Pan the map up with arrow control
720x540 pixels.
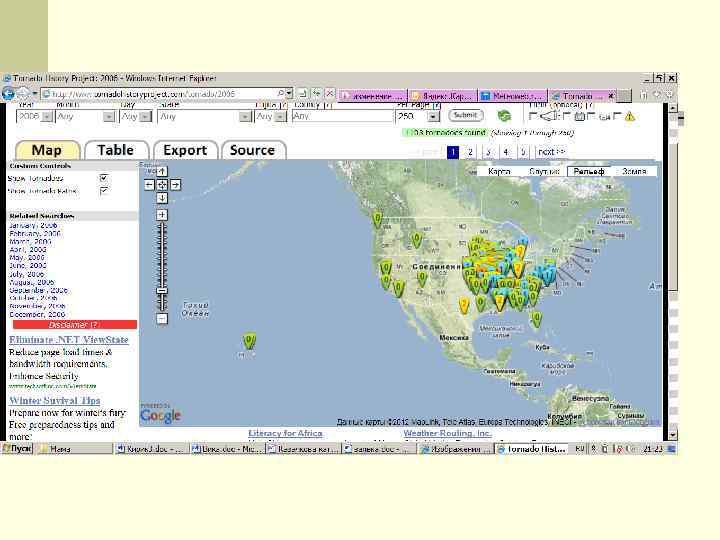[162, 171]
